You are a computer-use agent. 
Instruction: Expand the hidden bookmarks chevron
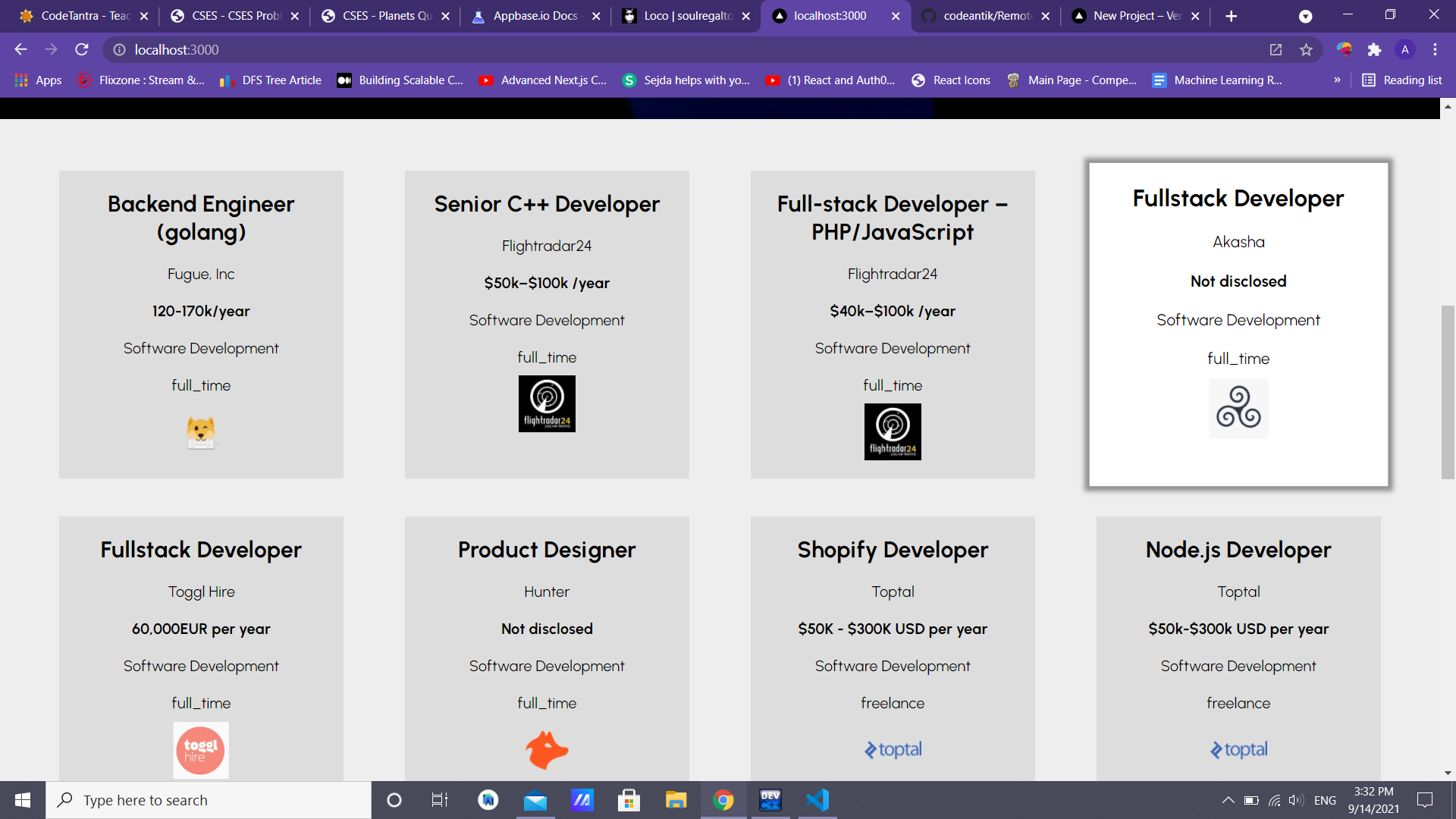click(1337, 80)
